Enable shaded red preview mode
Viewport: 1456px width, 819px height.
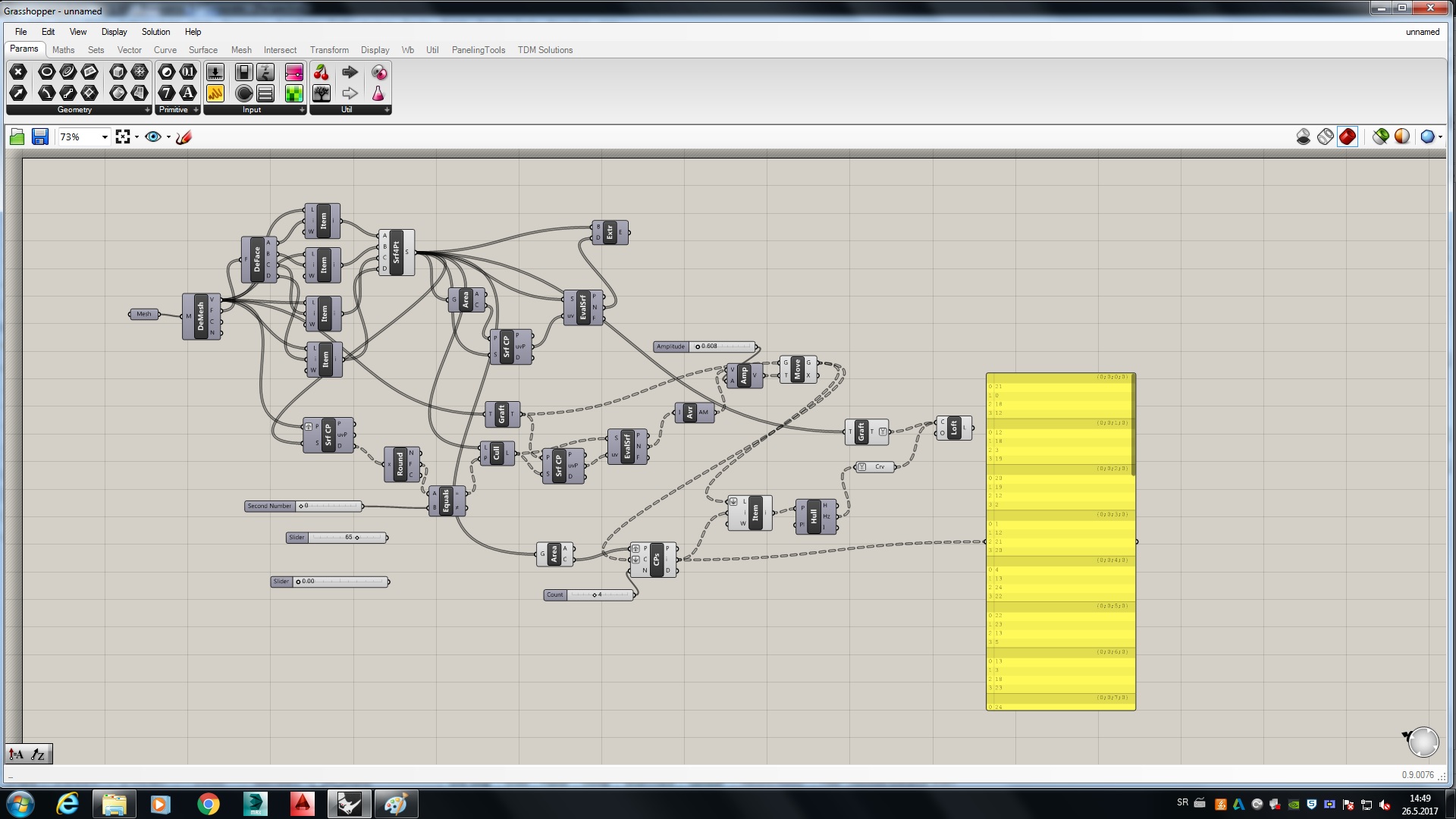tap(1348, 136)
